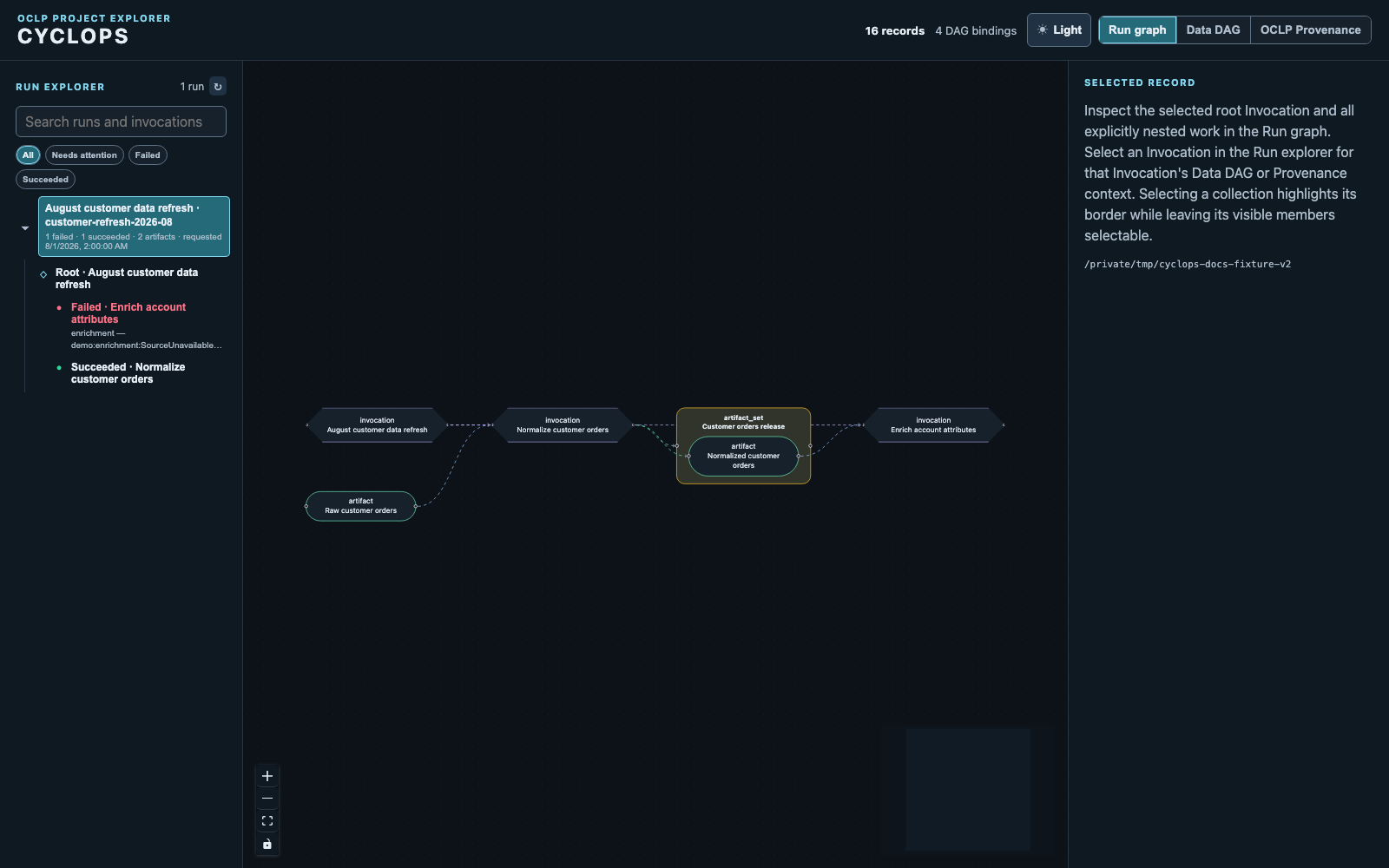Click the 1 run count label
The height and width of the screenshot is (868, 1389).
192,87
